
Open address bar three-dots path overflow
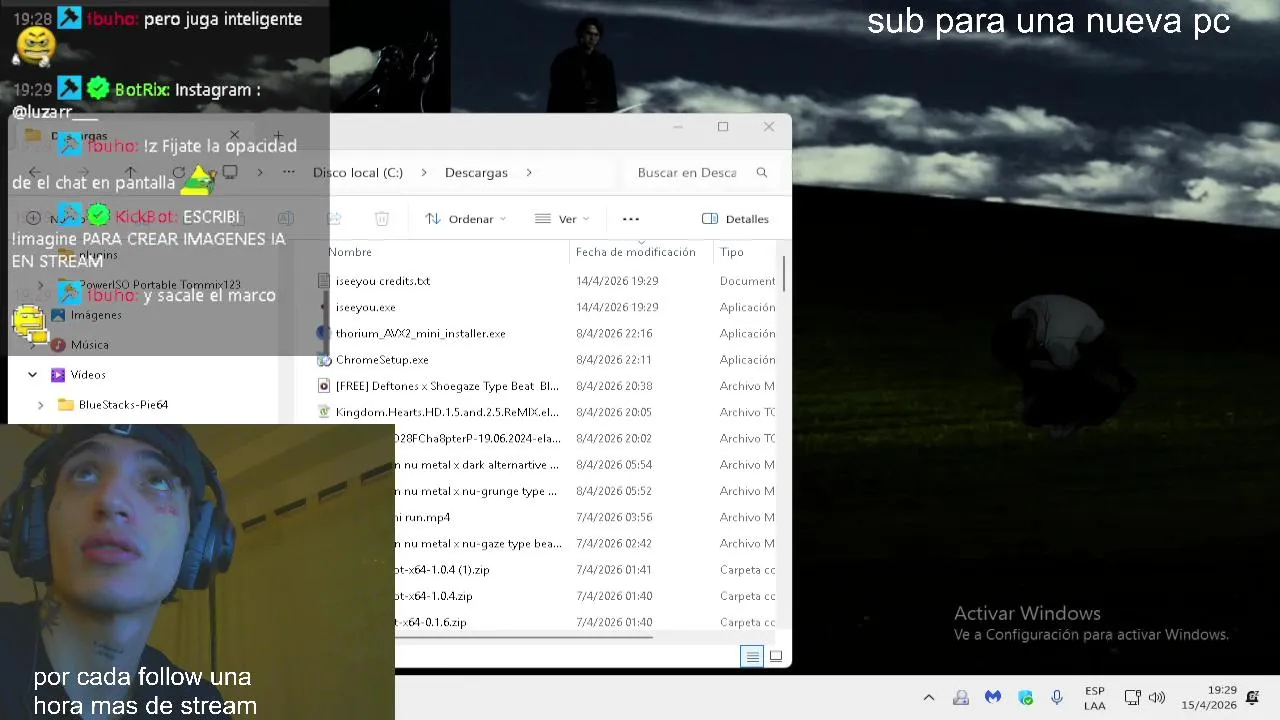[289, 172]
